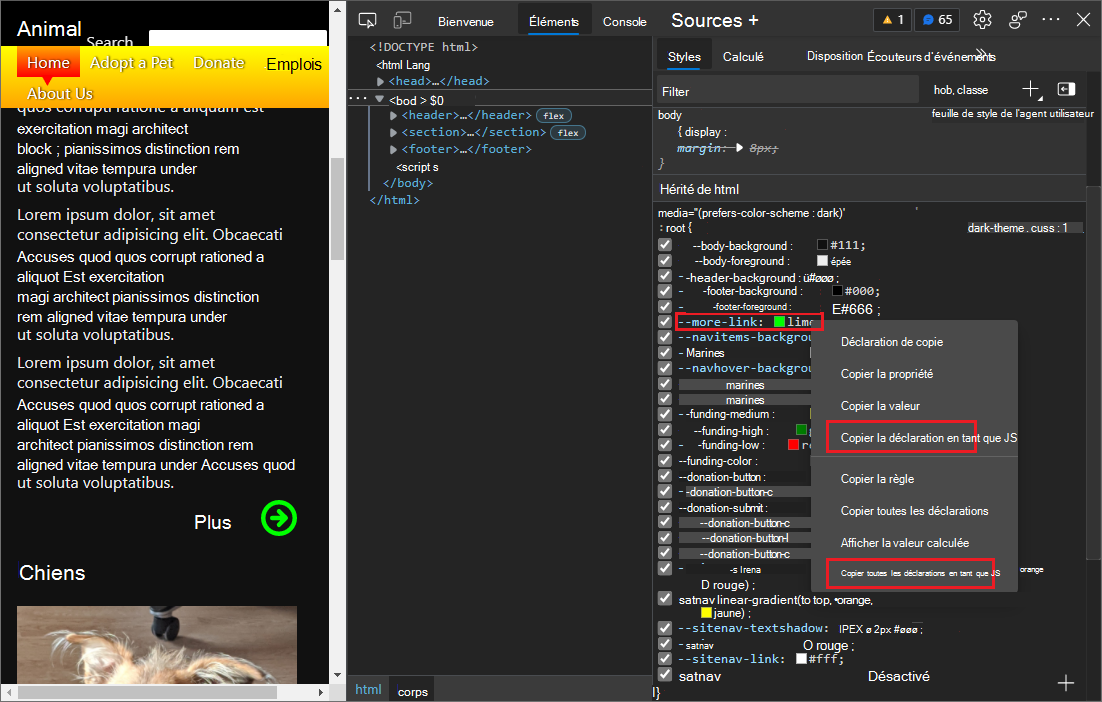Click the warnings badge showing 1
This screenshot has width=1102, height=702.
[892, 20]
